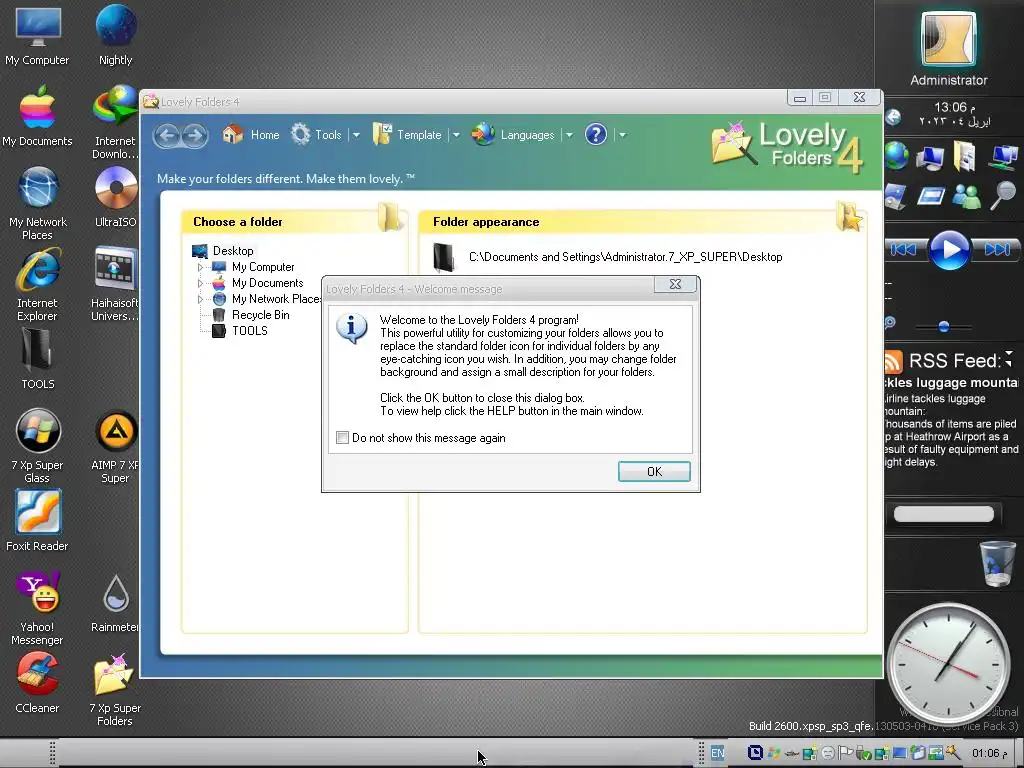Viewport: 1024px width, 768px height.
Task: Open Internet Download Manager desktop icon
Action: (115, 122)
